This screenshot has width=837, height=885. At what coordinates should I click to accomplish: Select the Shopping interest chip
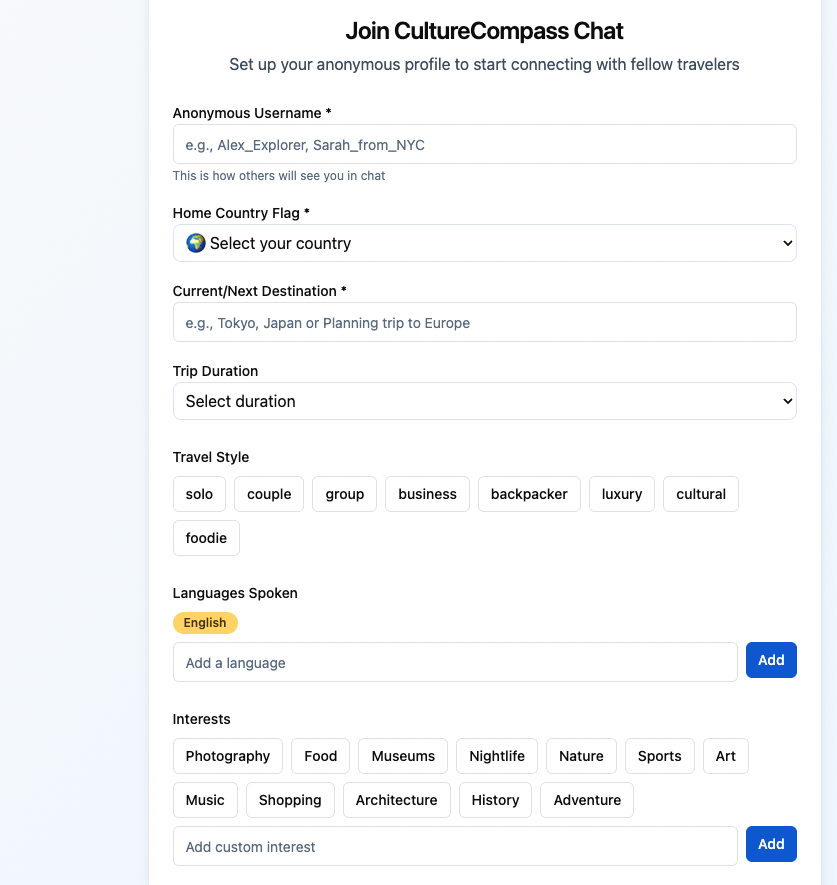pos(290,800)
